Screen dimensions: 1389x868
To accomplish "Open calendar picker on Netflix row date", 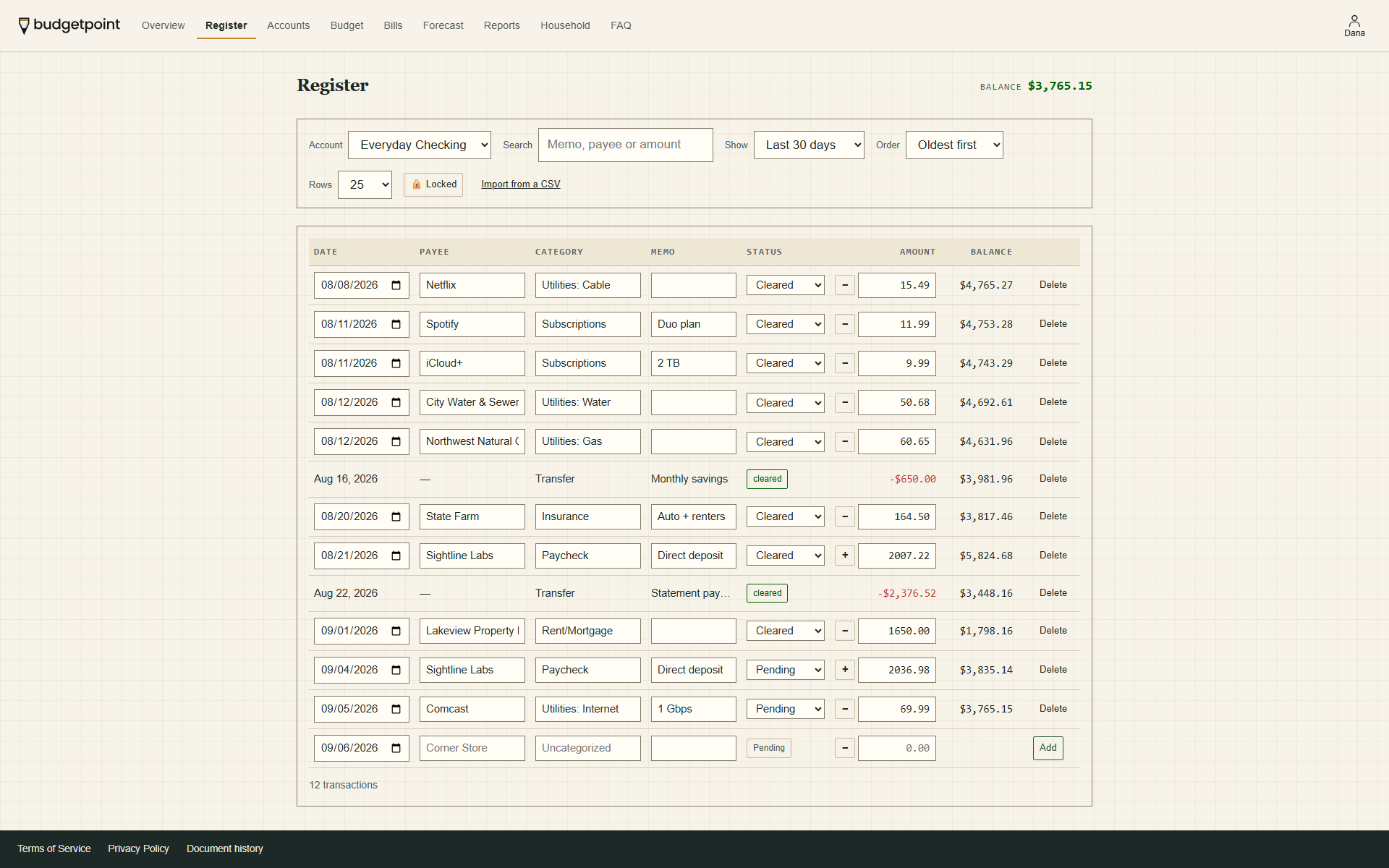I will 396,285.
